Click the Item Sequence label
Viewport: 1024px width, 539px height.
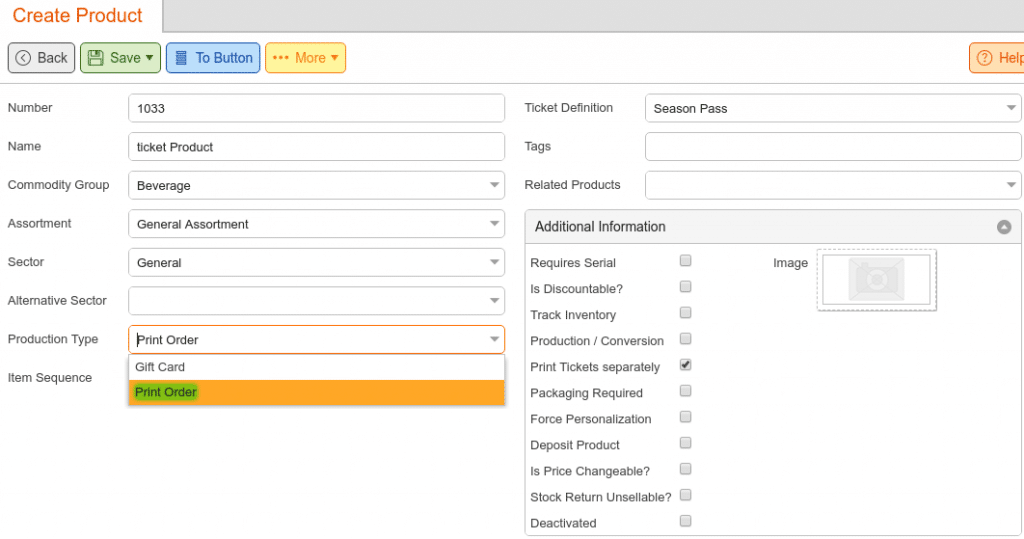pos(50,378)
